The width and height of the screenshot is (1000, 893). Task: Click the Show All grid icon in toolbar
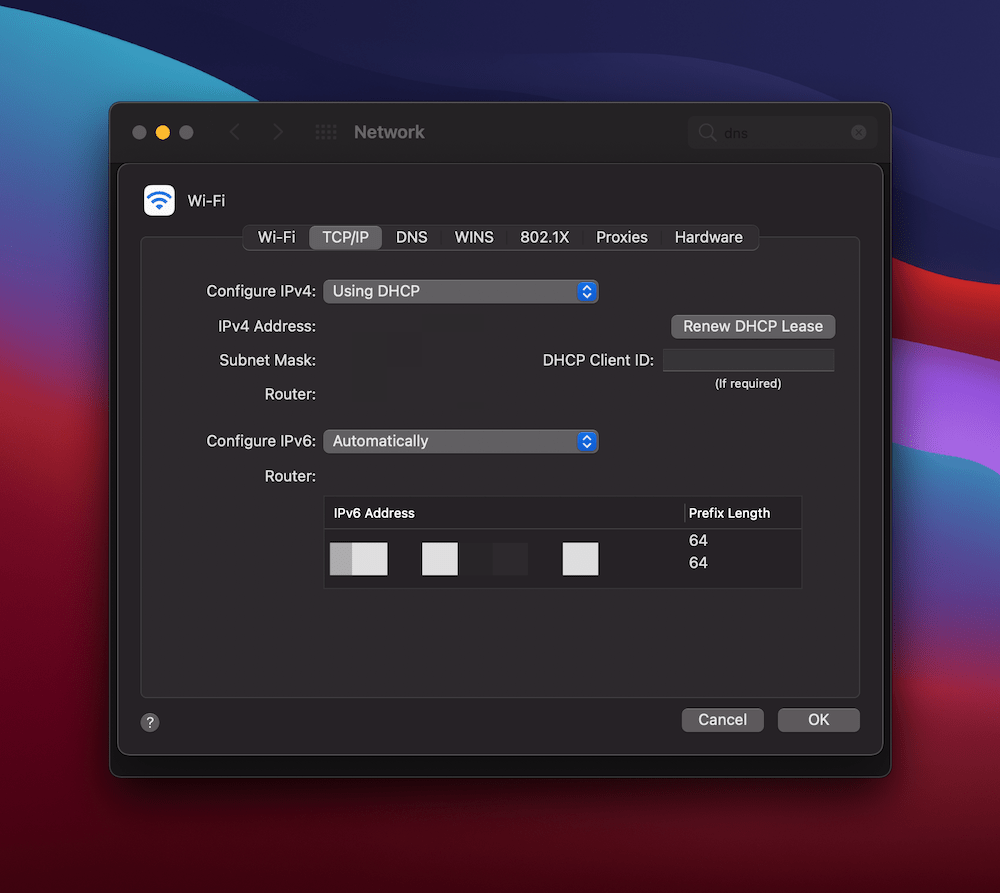point(325,131)
